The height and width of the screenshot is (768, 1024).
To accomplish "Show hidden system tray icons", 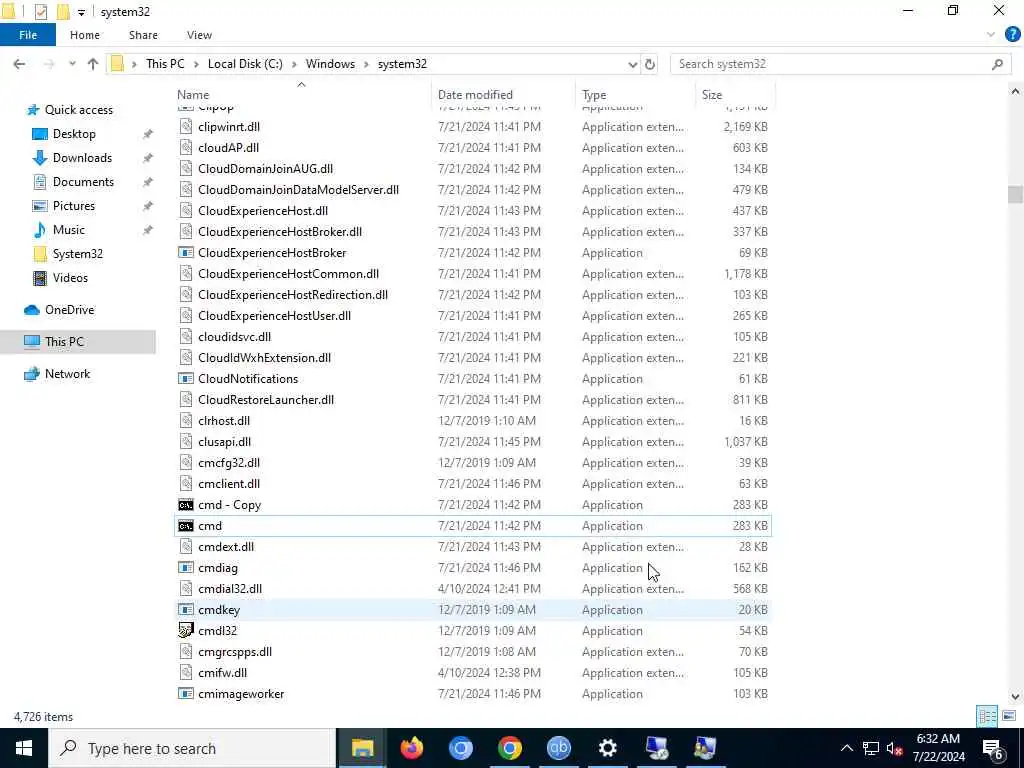I will tap(846, 748).
